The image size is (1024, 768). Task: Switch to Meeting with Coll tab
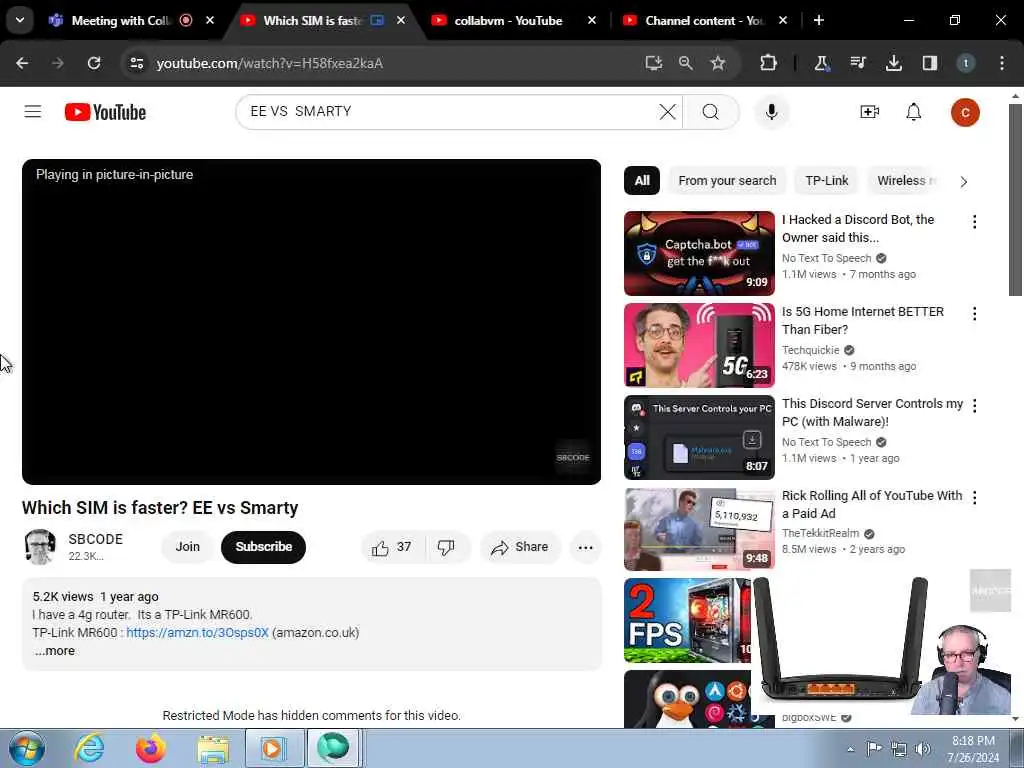click(x=121, y=20)
